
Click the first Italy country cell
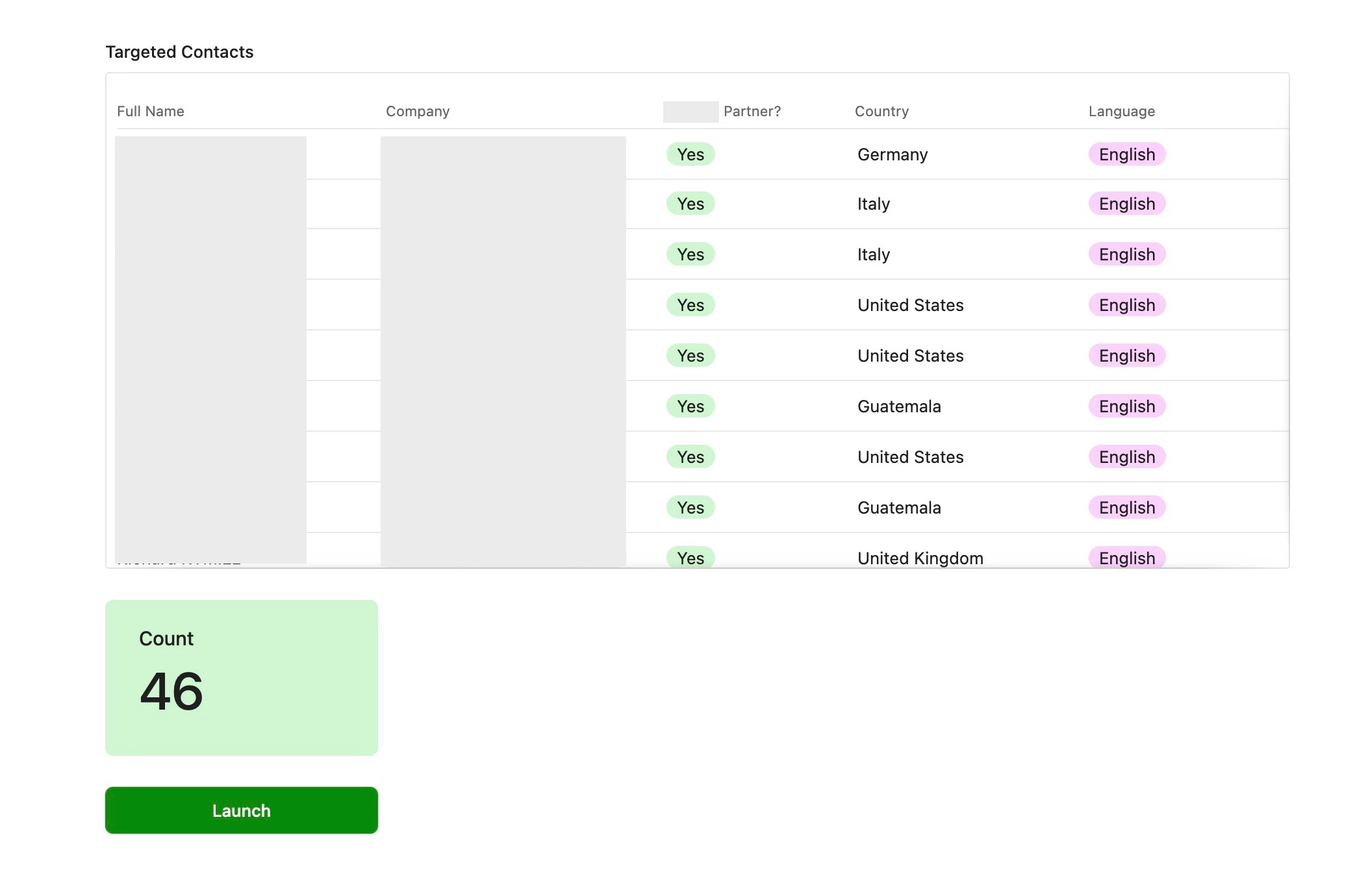873,204
